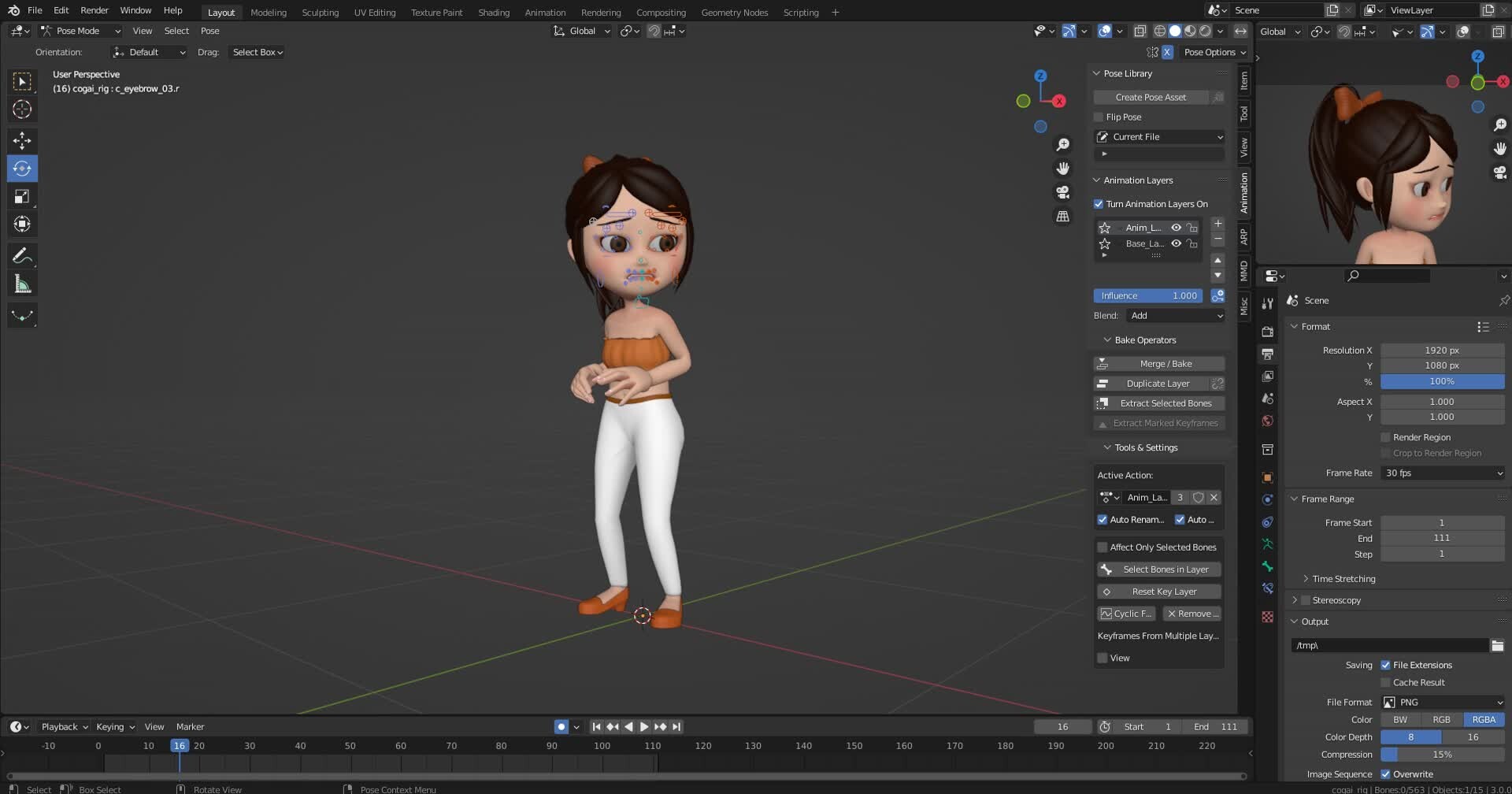Select the Move tool
The width and height of the screenshot is (1512, 794).
pos(22,140)
